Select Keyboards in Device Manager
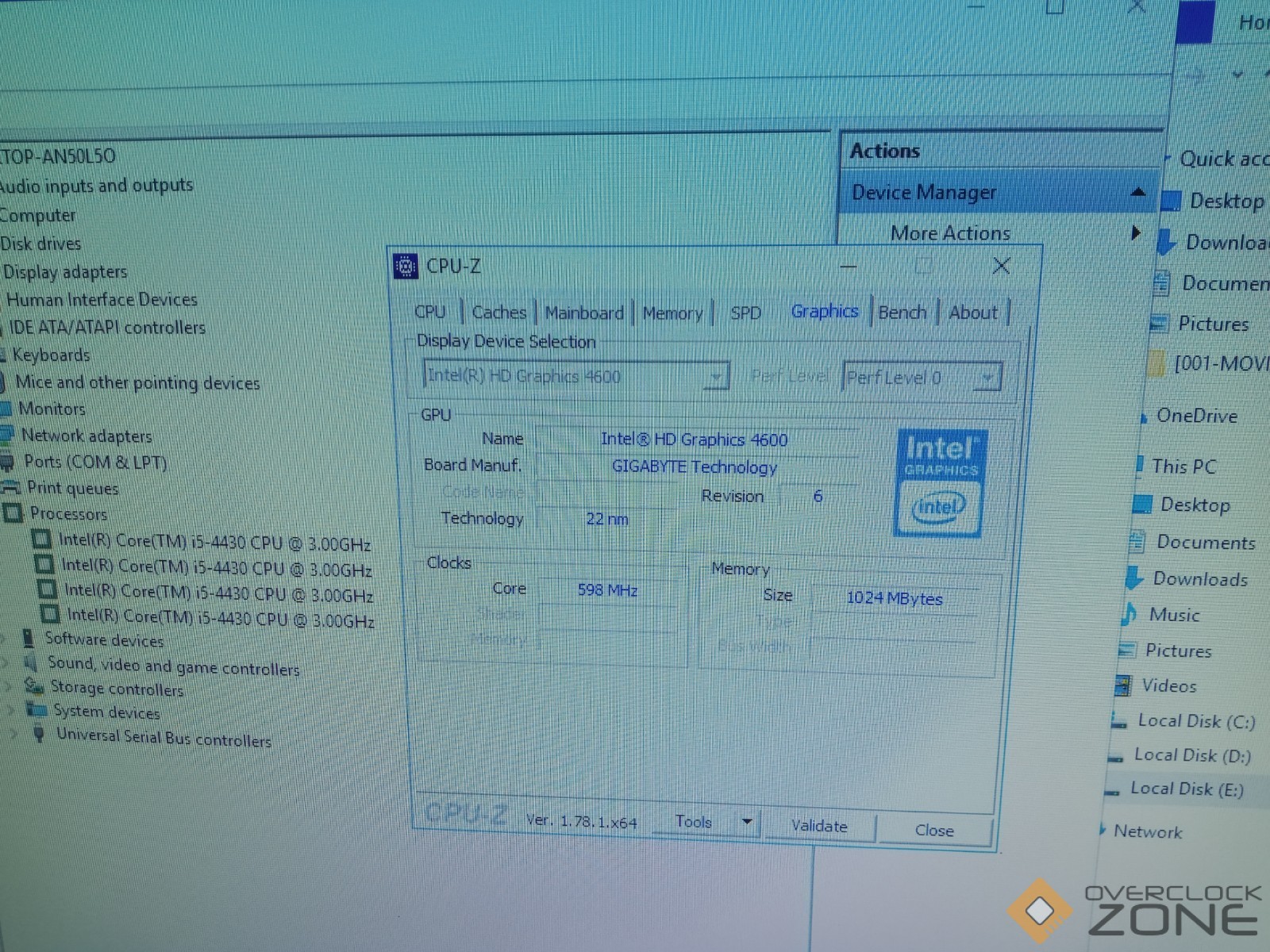 (x=51, y=355)
